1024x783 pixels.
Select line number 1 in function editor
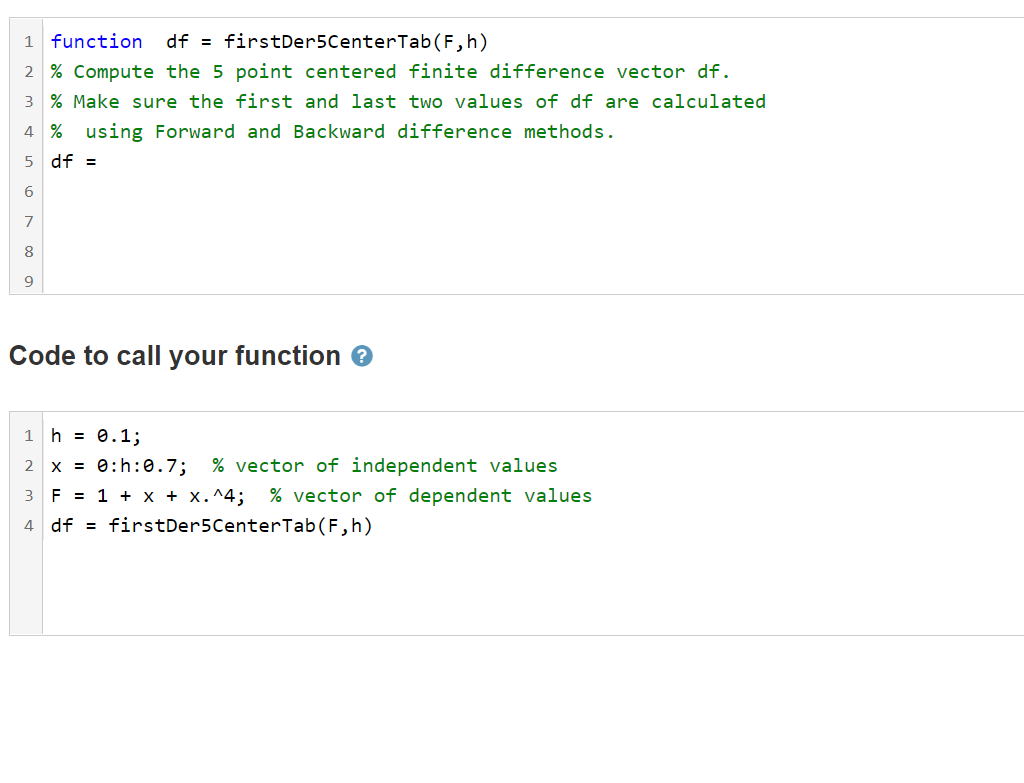click(28, 42)
